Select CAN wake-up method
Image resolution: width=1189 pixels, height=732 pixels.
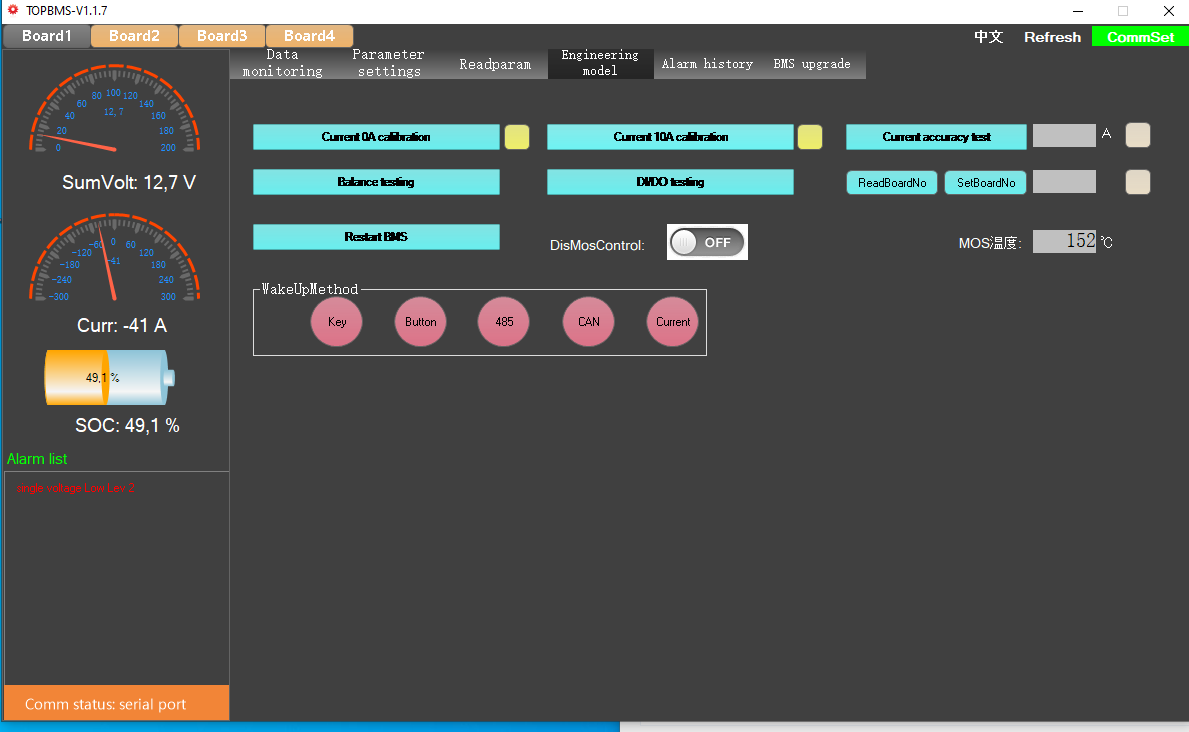click(x=589, y=322)
